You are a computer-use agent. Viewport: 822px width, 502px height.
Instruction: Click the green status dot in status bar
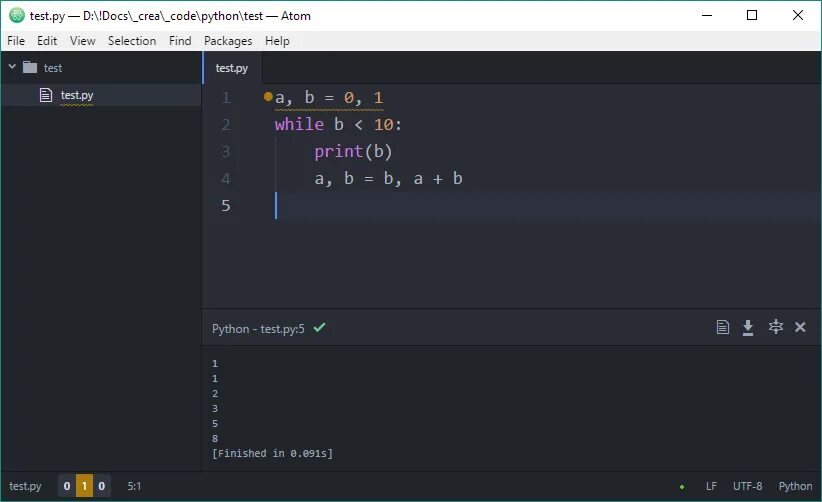(x=682, y=487)
